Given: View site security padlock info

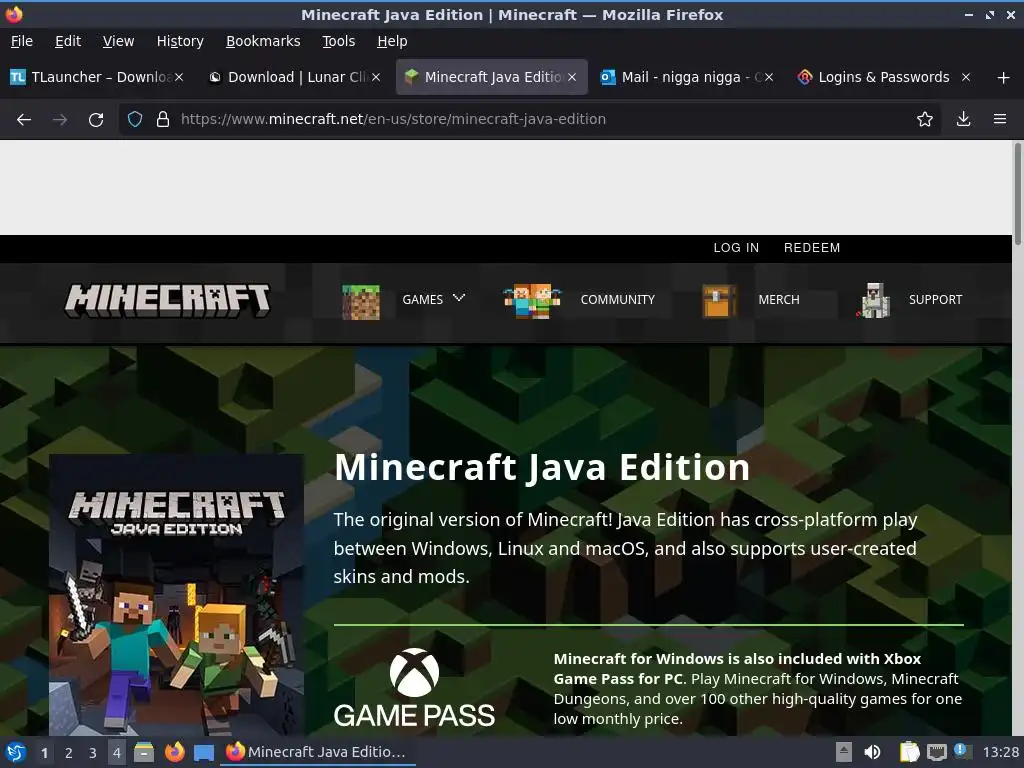Looking at the screenshot, I should pyautogui.click(x=163, y=119).
